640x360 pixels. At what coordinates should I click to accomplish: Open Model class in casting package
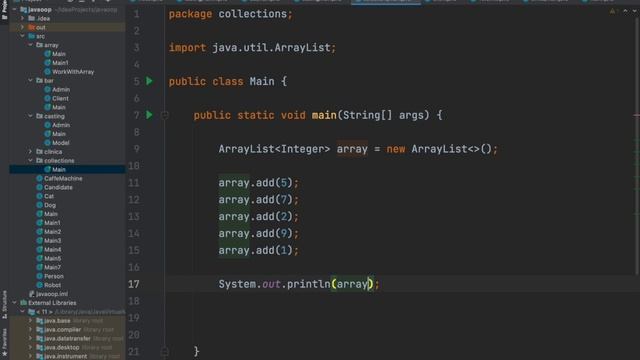pos(60,143)
